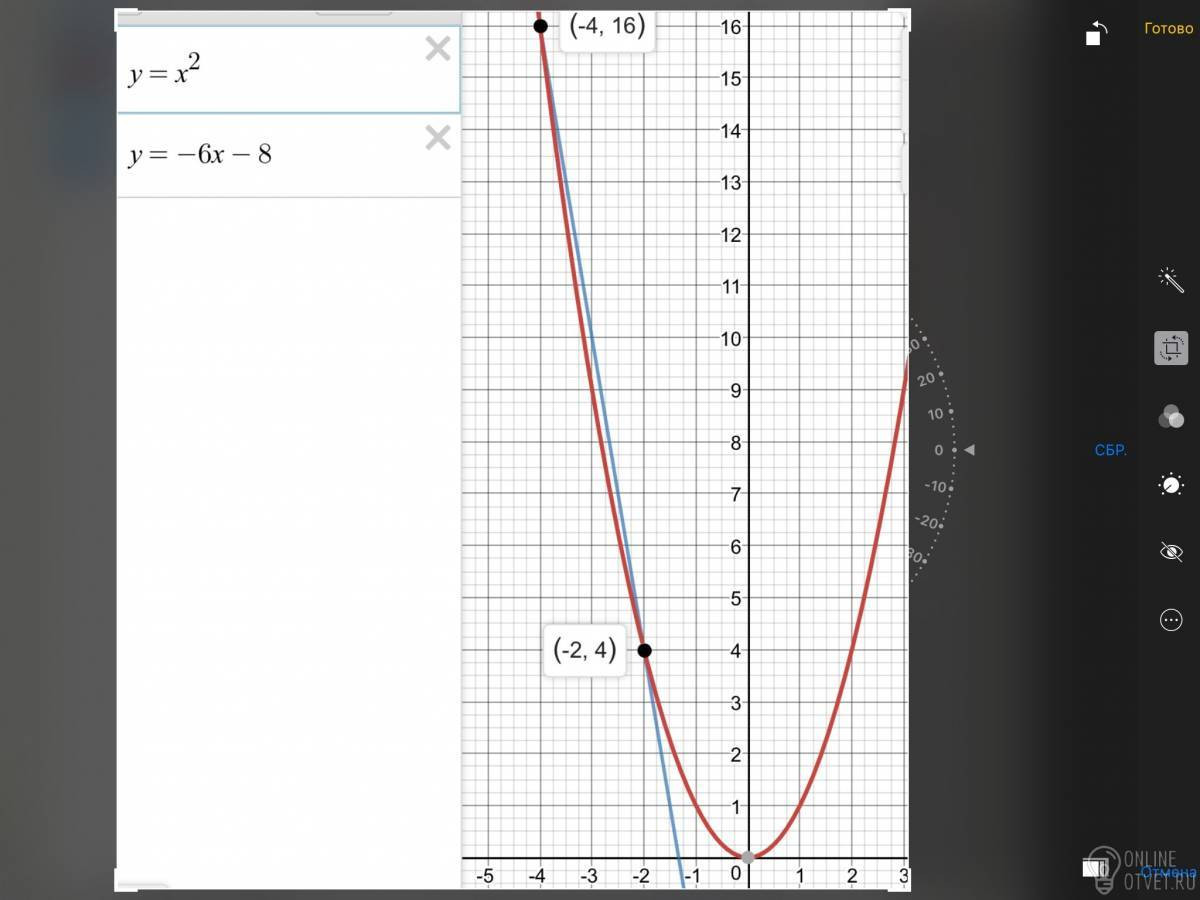
Task: Tap the Готово done button
Action: pyautogui.click(x=1169, y=28)
